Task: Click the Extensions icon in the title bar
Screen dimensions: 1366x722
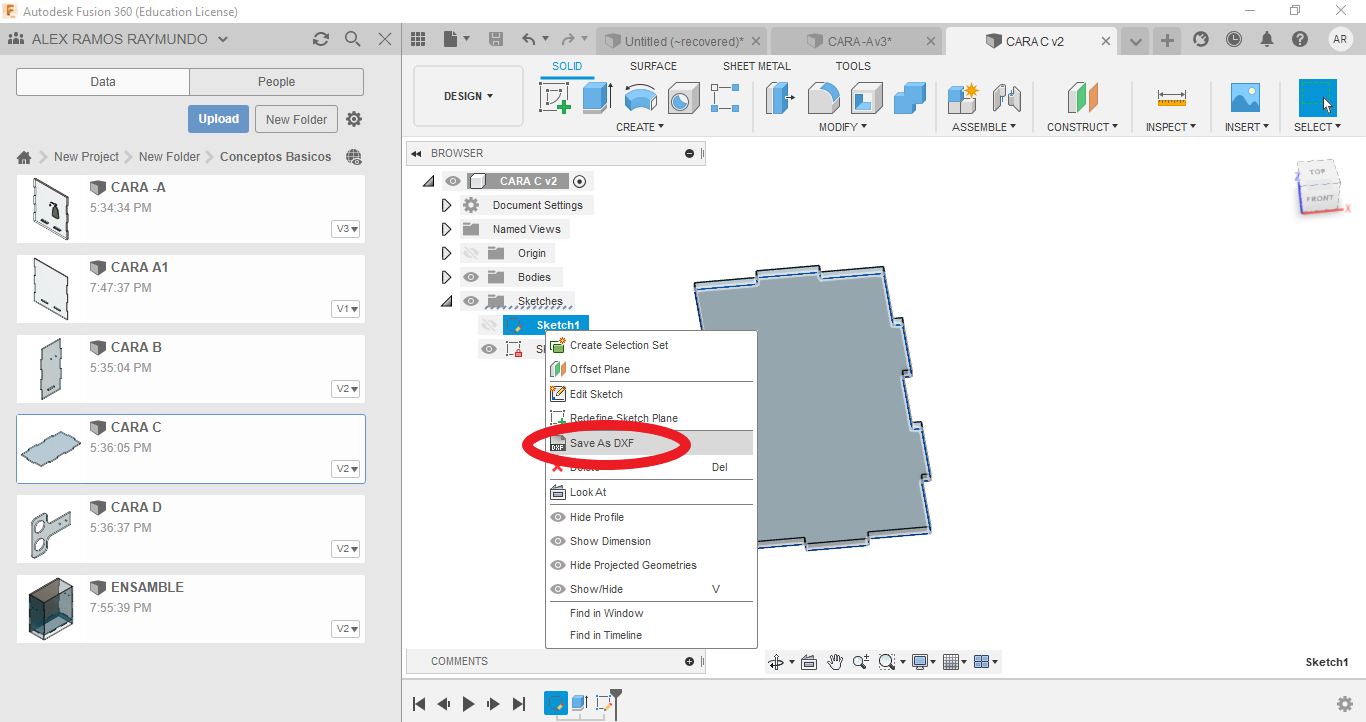Action: click(x=1201, y=39)
